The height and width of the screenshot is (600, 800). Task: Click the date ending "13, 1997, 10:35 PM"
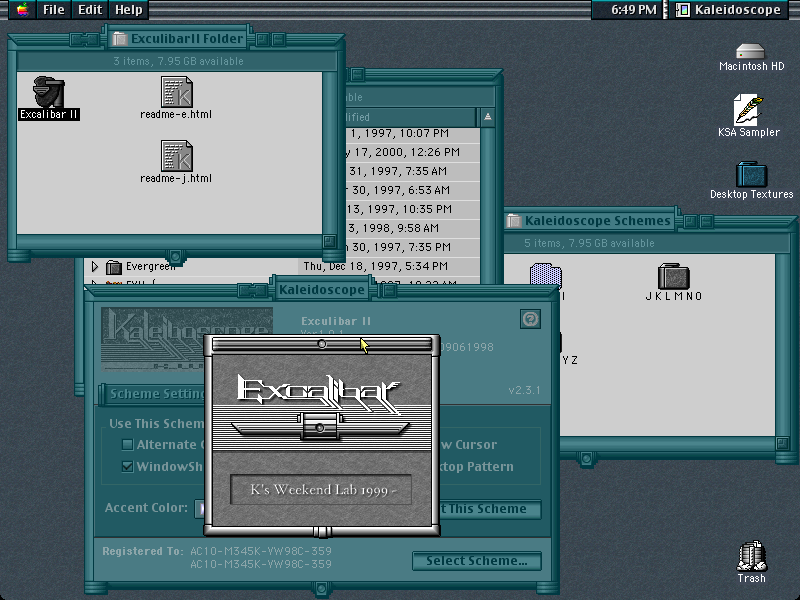[399, 209]
